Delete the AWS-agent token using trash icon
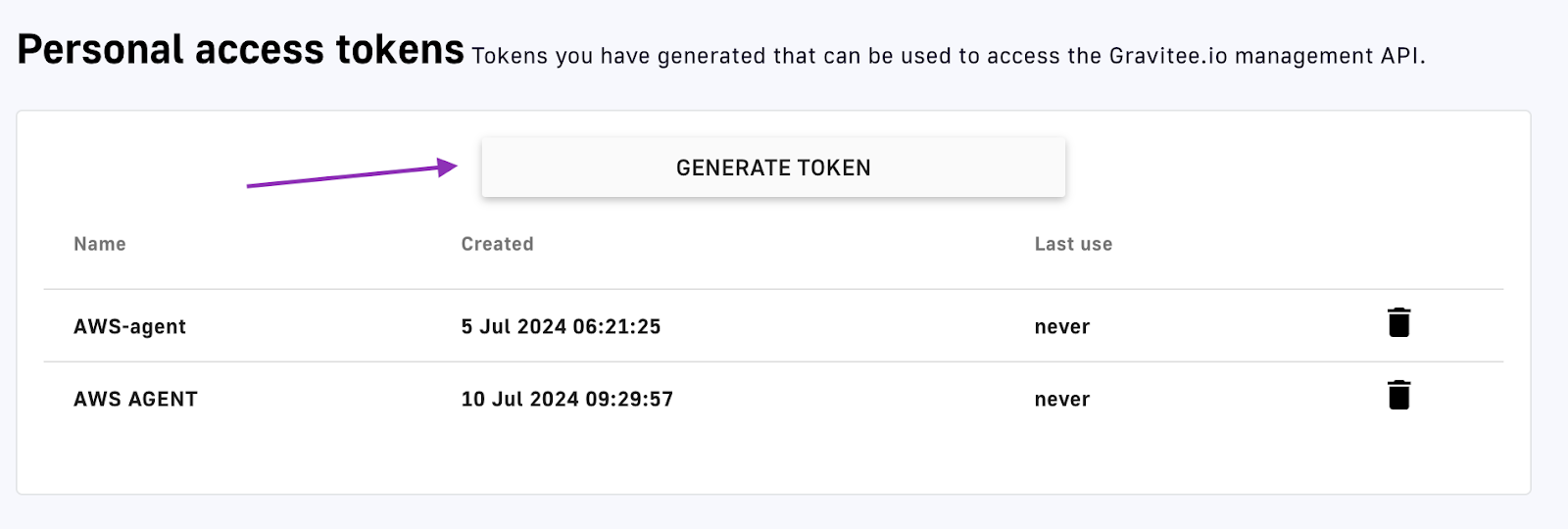 point(1398,322)
